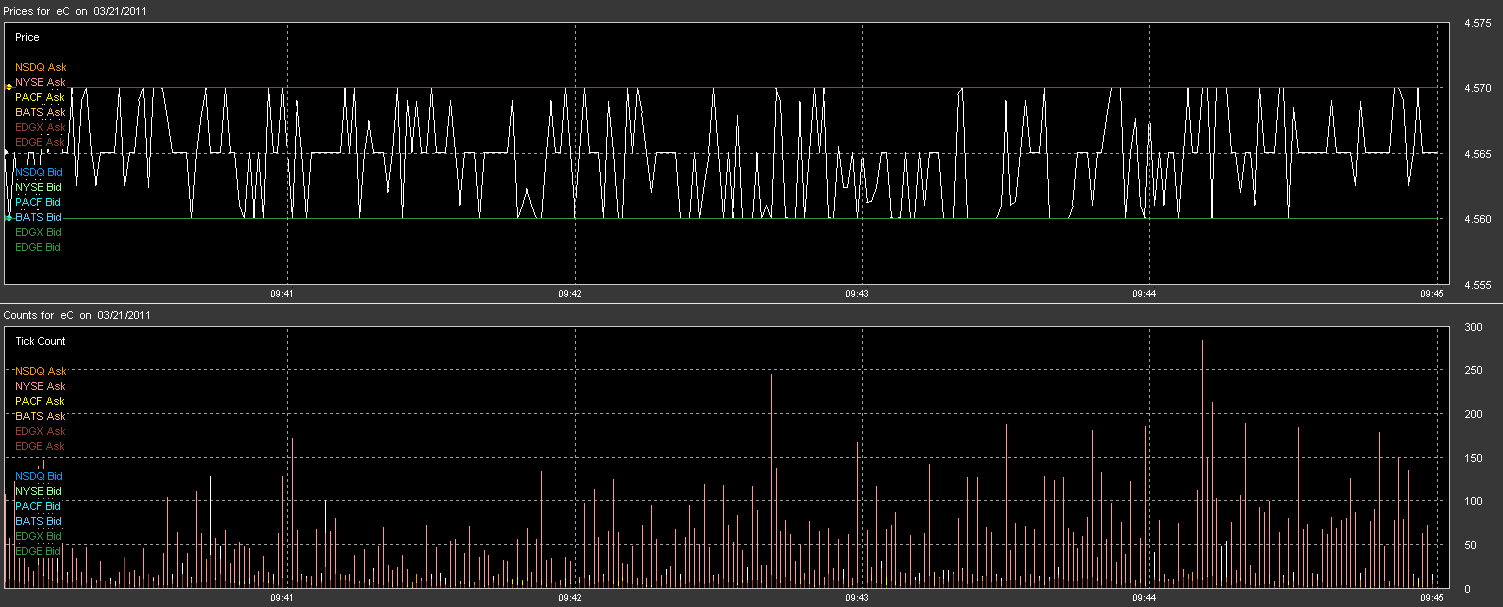Click the 200 tick count axis value
The image size is (1503, 607).
[x=1473, y=414]
